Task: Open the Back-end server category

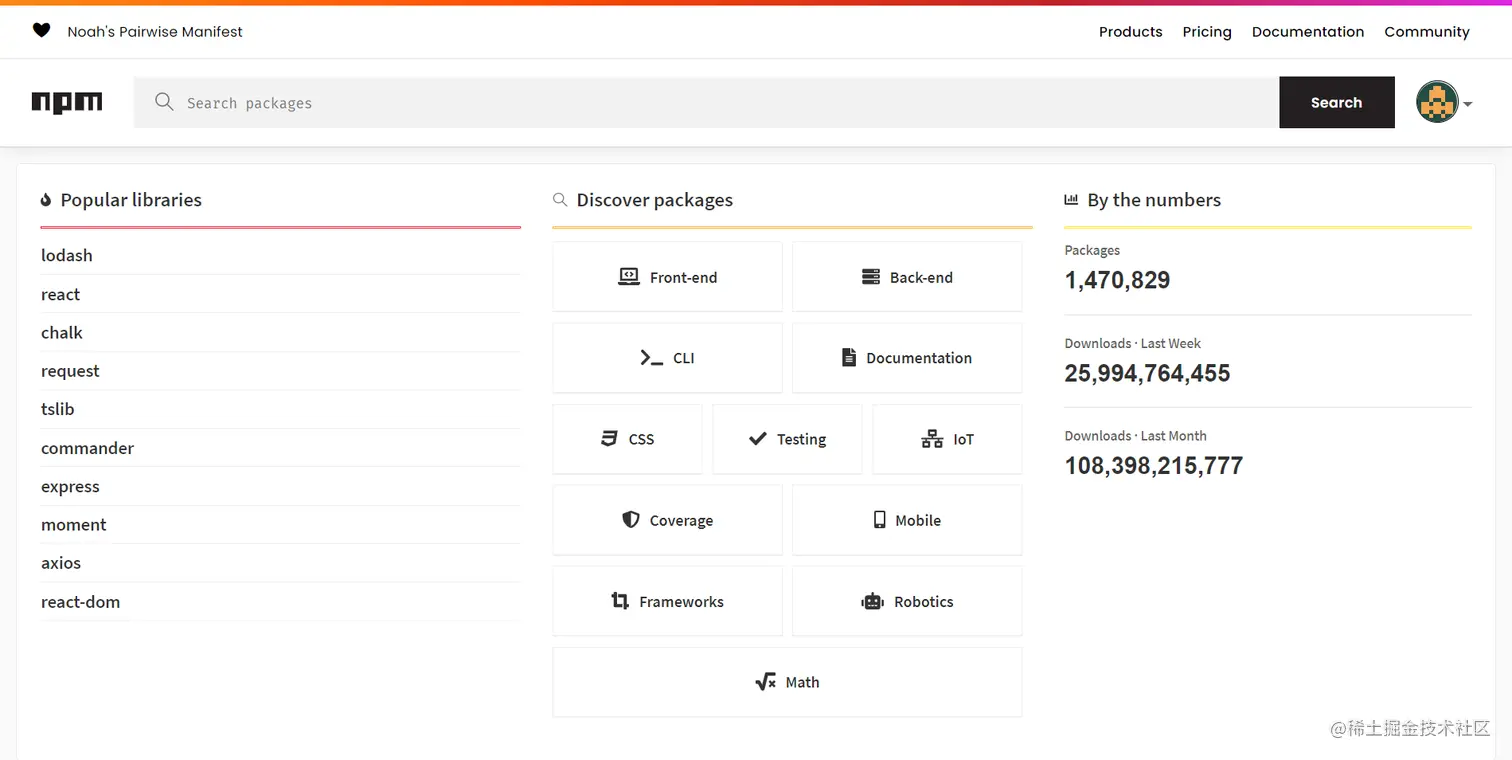Action: 907,277
